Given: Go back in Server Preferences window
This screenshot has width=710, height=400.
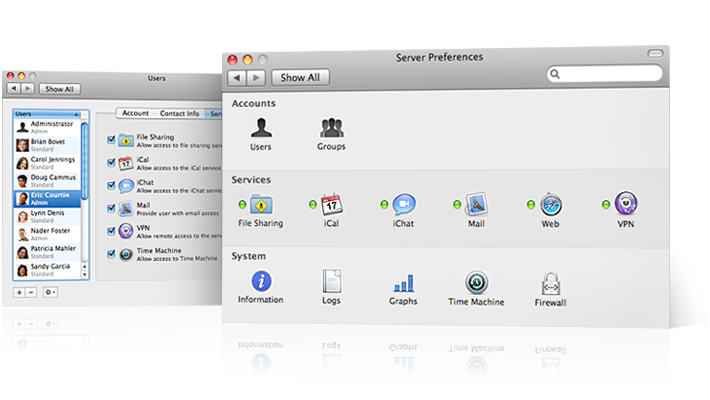Looking at the screenshot, I should click(237, 77).
